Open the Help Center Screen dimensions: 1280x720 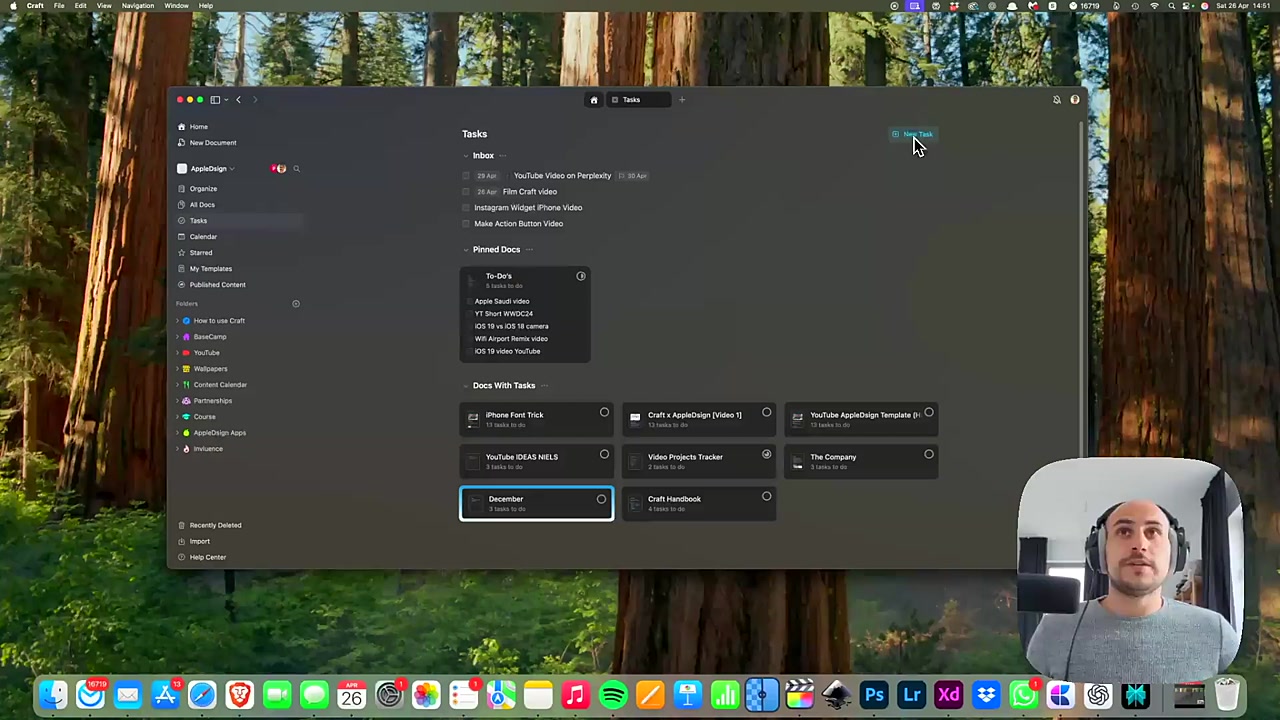(207, 557)
